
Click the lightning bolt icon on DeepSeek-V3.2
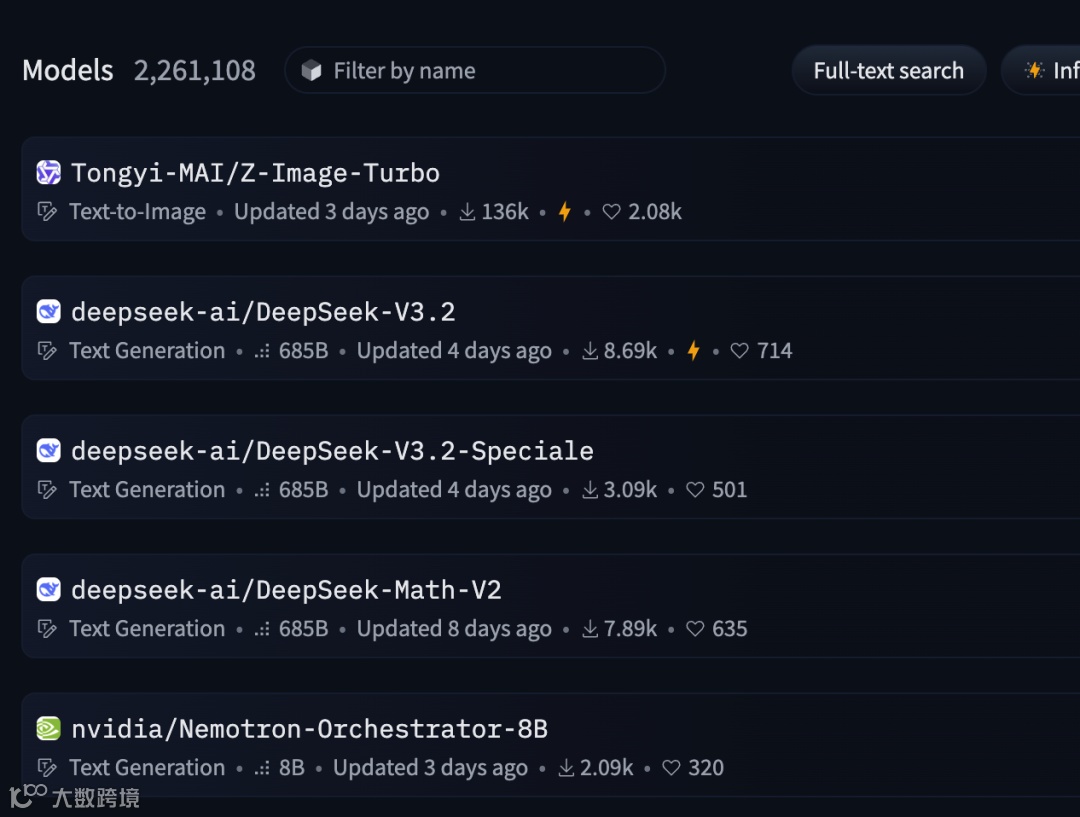tap(694, 351)
